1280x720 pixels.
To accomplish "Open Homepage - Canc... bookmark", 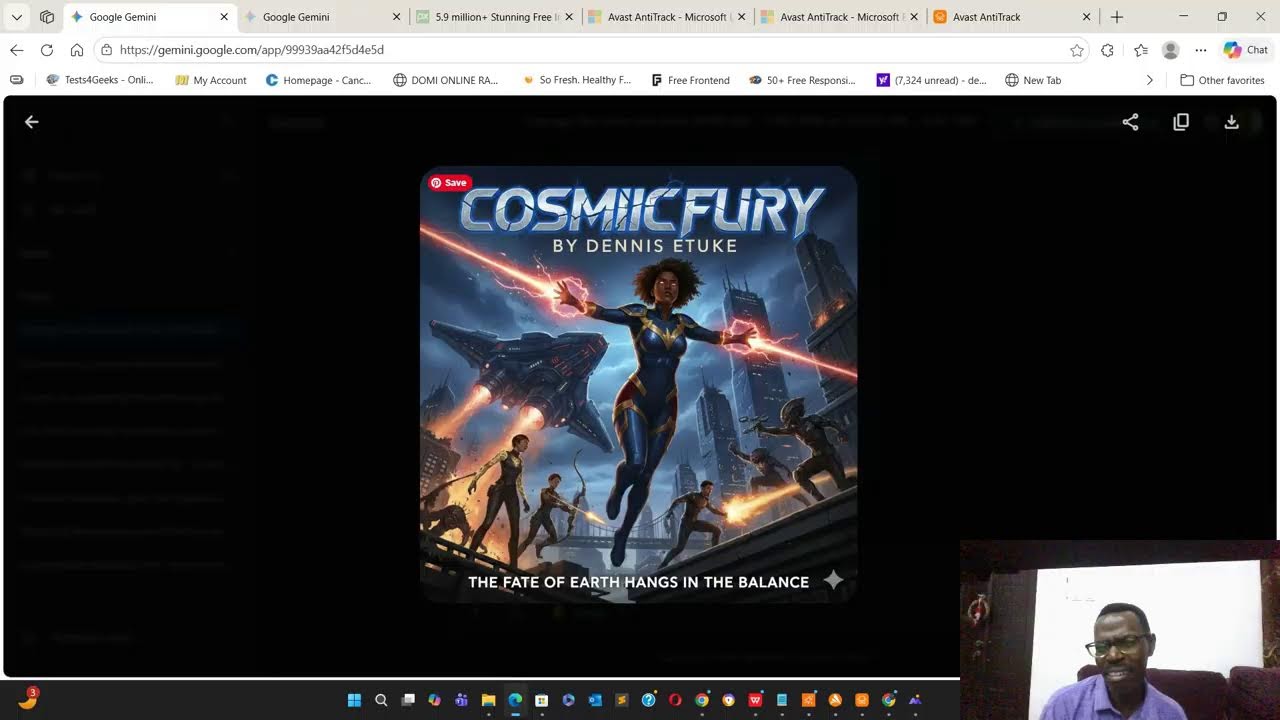I will [318, 80].
